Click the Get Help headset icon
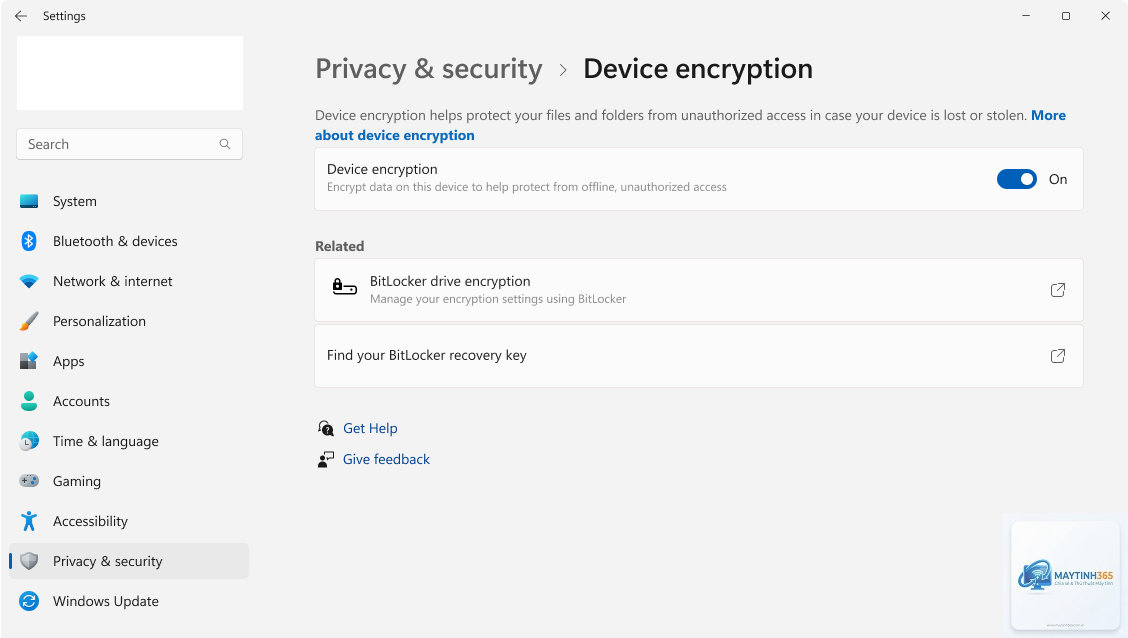1128x638 pixels. coord(326,429)
